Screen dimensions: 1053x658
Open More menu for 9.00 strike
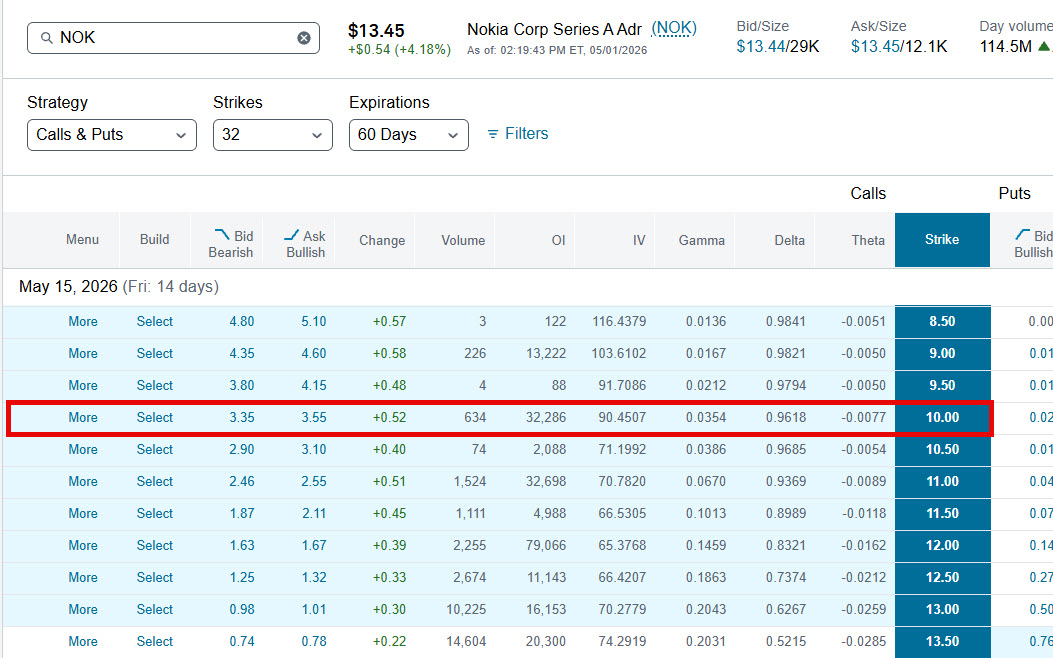[83, 354]
